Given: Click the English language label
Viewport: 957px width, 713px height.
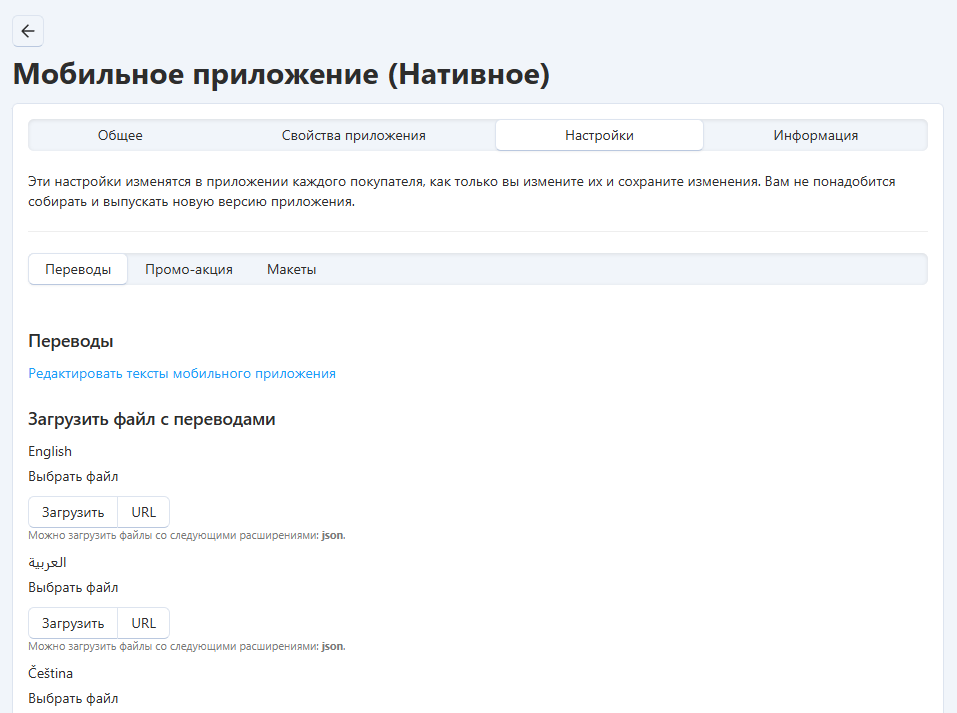Looking at the screenshot, I should coord(50,451).
